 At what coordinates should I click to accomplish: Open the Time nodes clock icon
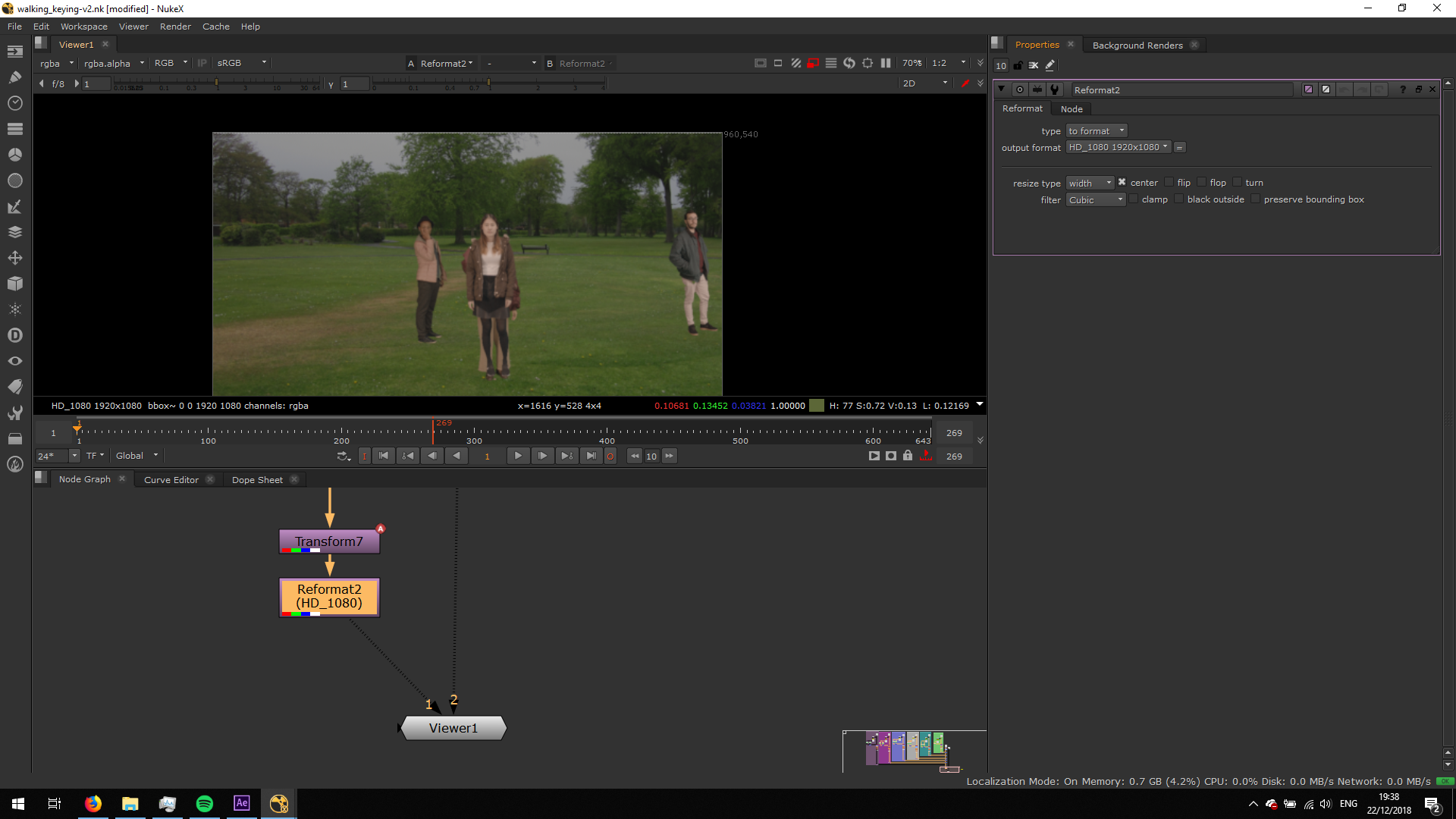click(x=14, y=103)
